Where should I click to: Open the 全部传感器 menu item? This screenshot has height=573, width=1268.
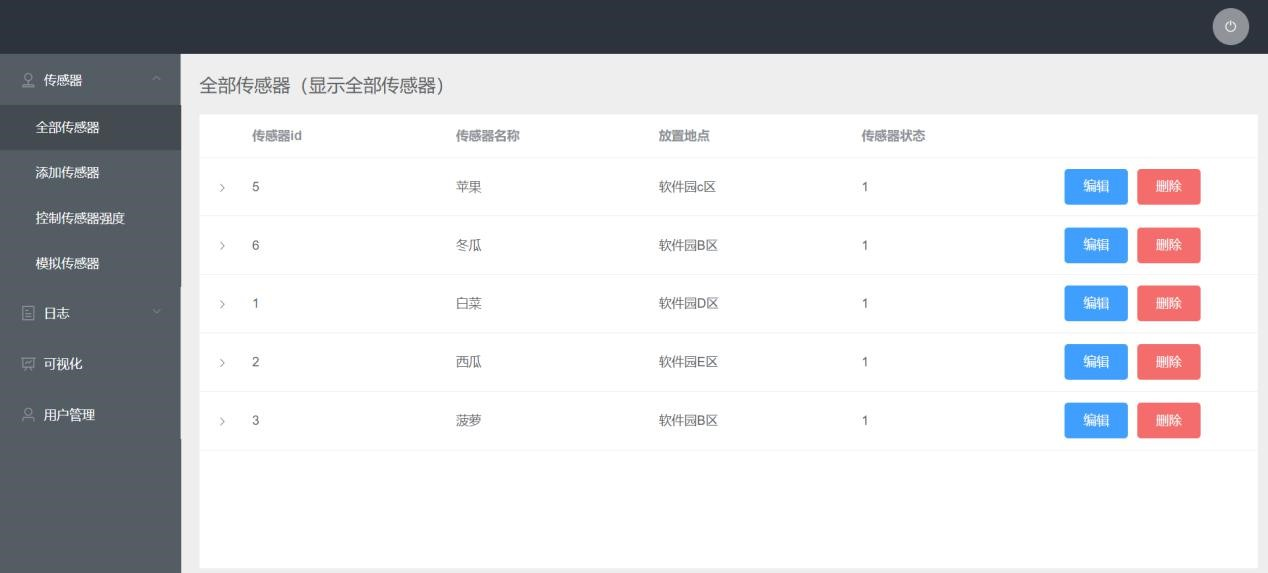click(90, 128)
